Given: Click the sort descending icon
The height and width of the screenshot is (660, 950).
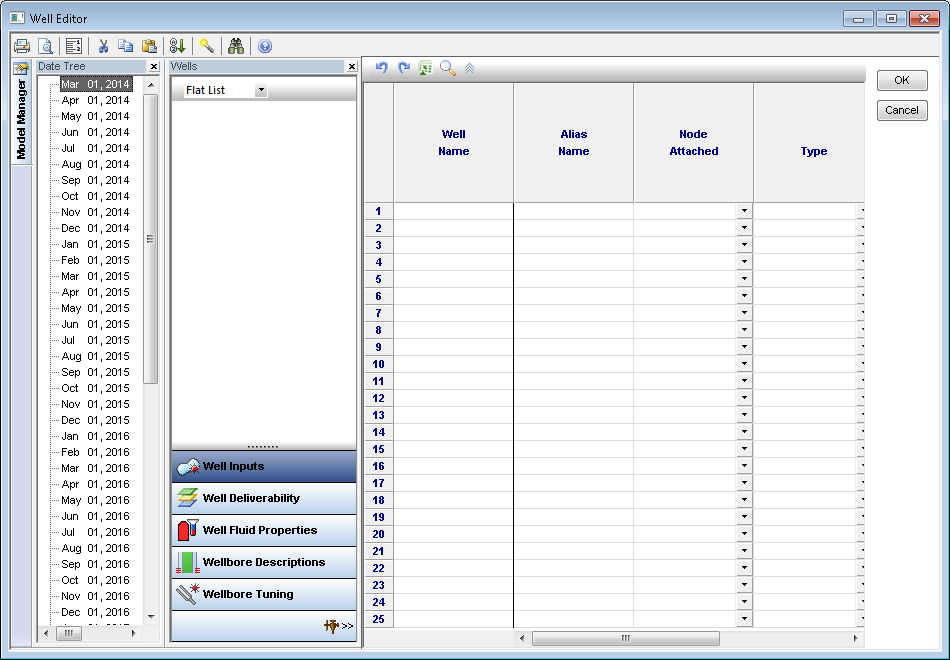Looking at the screenshot, I should tap(178, 46).
